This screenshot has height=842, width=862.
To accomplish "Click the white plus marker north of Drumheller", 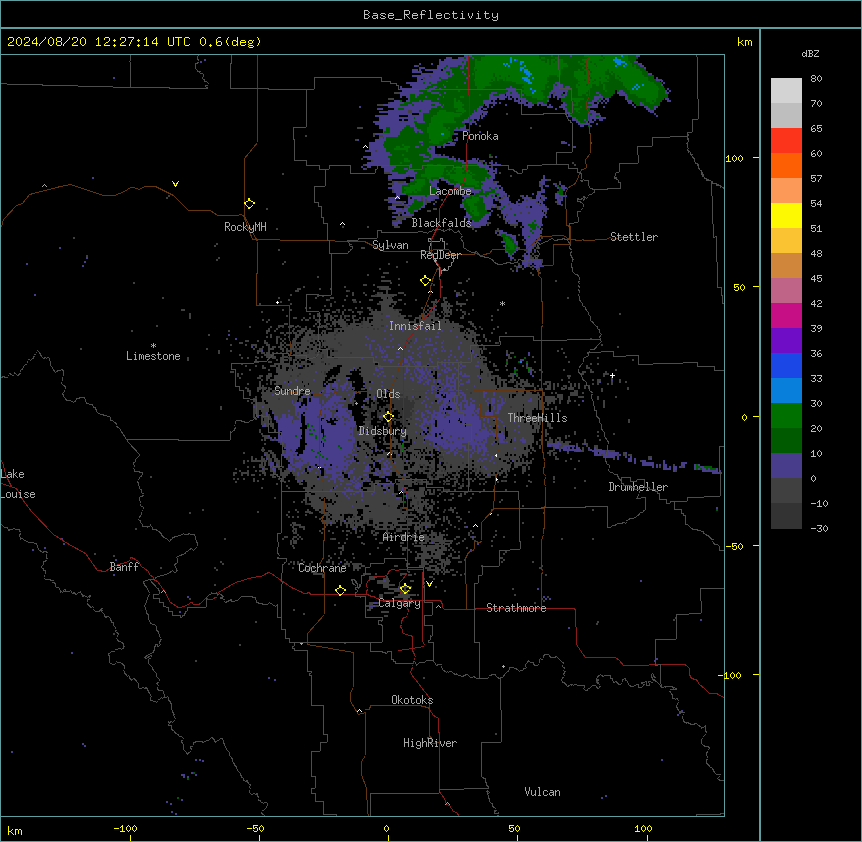I will 612,375.
